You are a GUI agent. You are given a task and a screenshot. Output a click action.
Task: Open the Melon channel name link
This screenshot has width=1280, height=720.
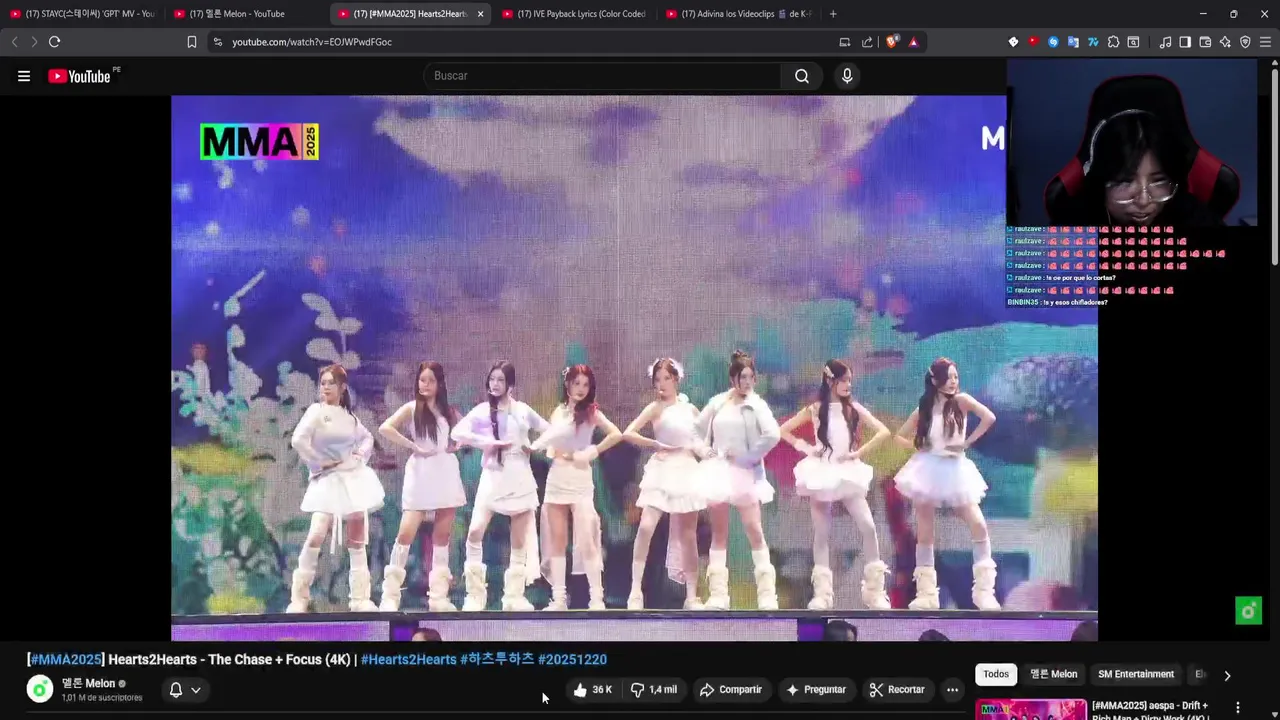pos(88,684)
